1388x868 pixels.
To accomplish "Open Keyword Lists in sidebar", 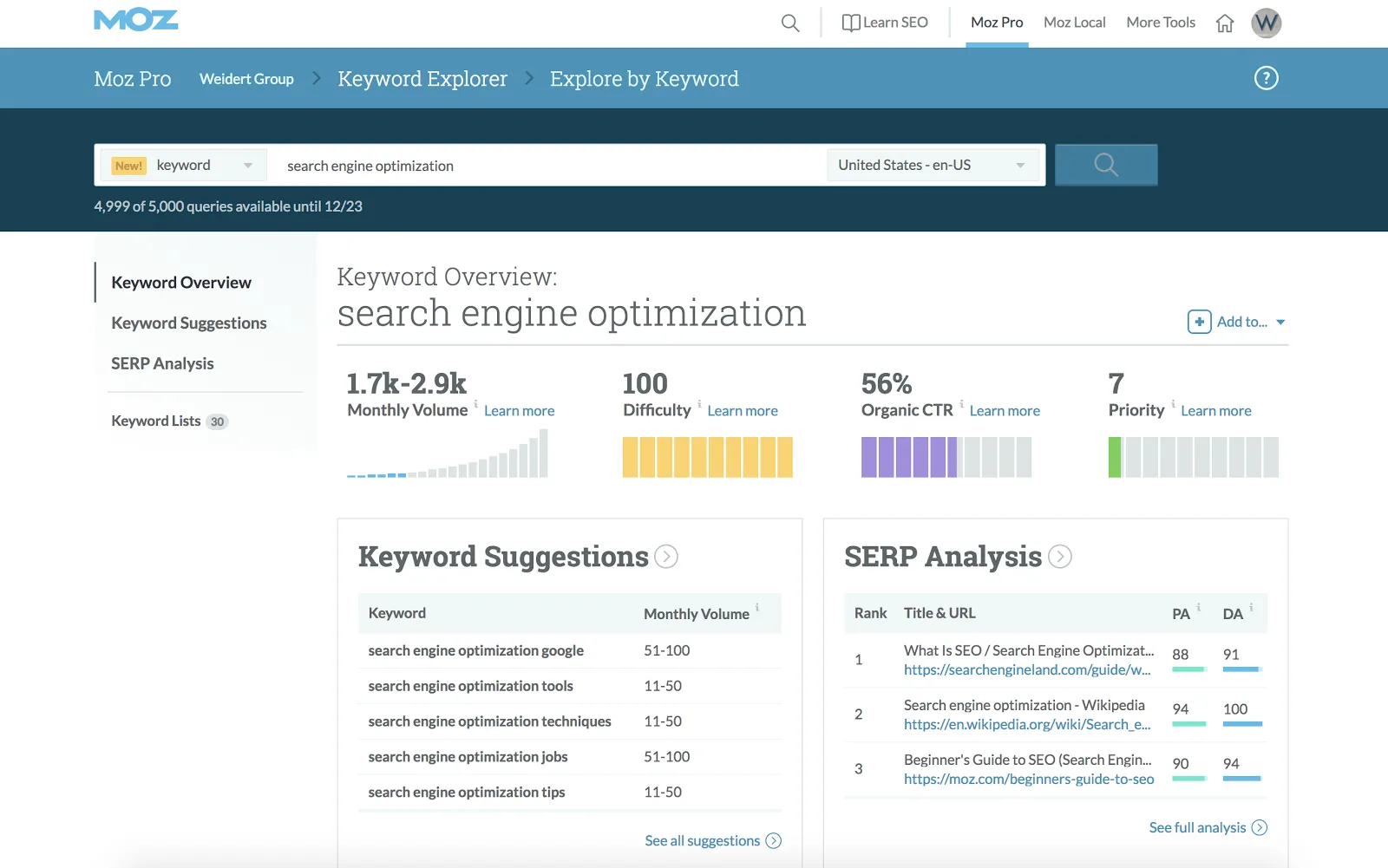I will coord(156,421).
